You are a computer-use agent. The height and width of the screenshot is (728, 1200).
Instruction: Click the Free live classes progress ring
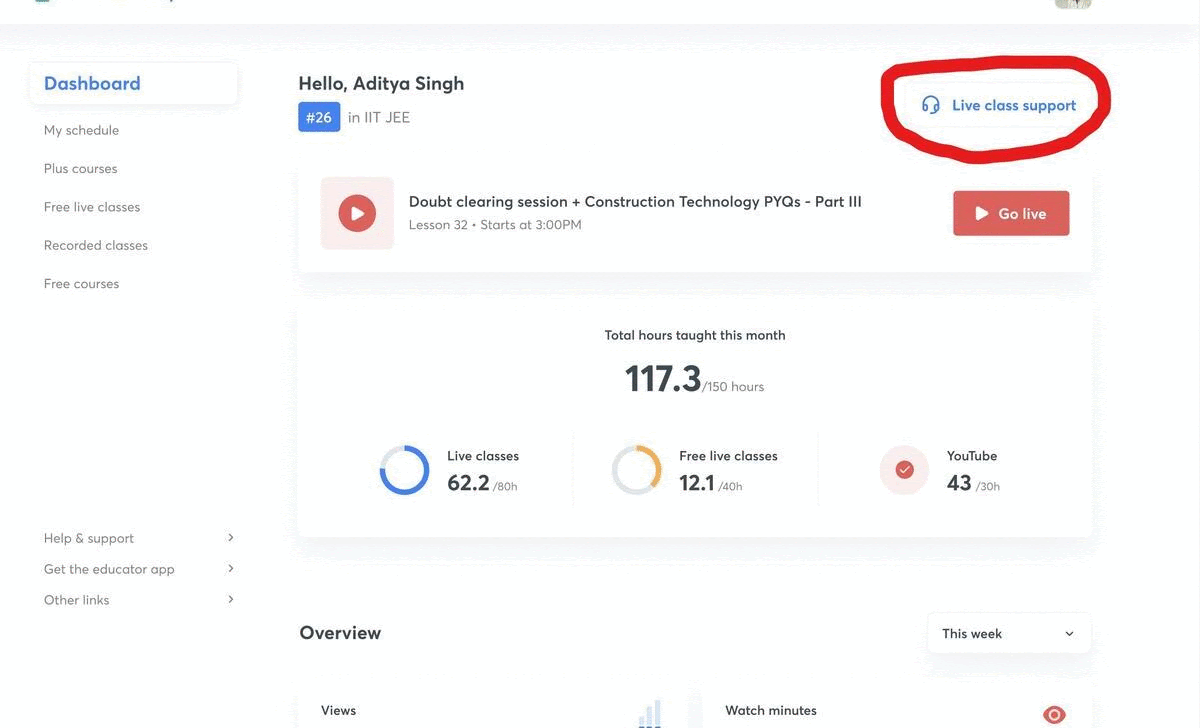point(636,470)
